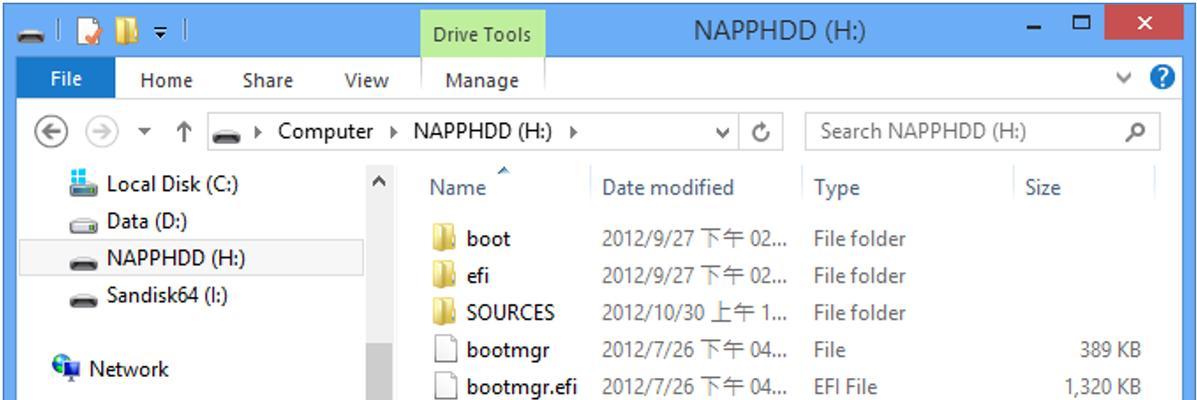
Task: Select Local Disk (C:) in navigation pane
Action: 172,184
